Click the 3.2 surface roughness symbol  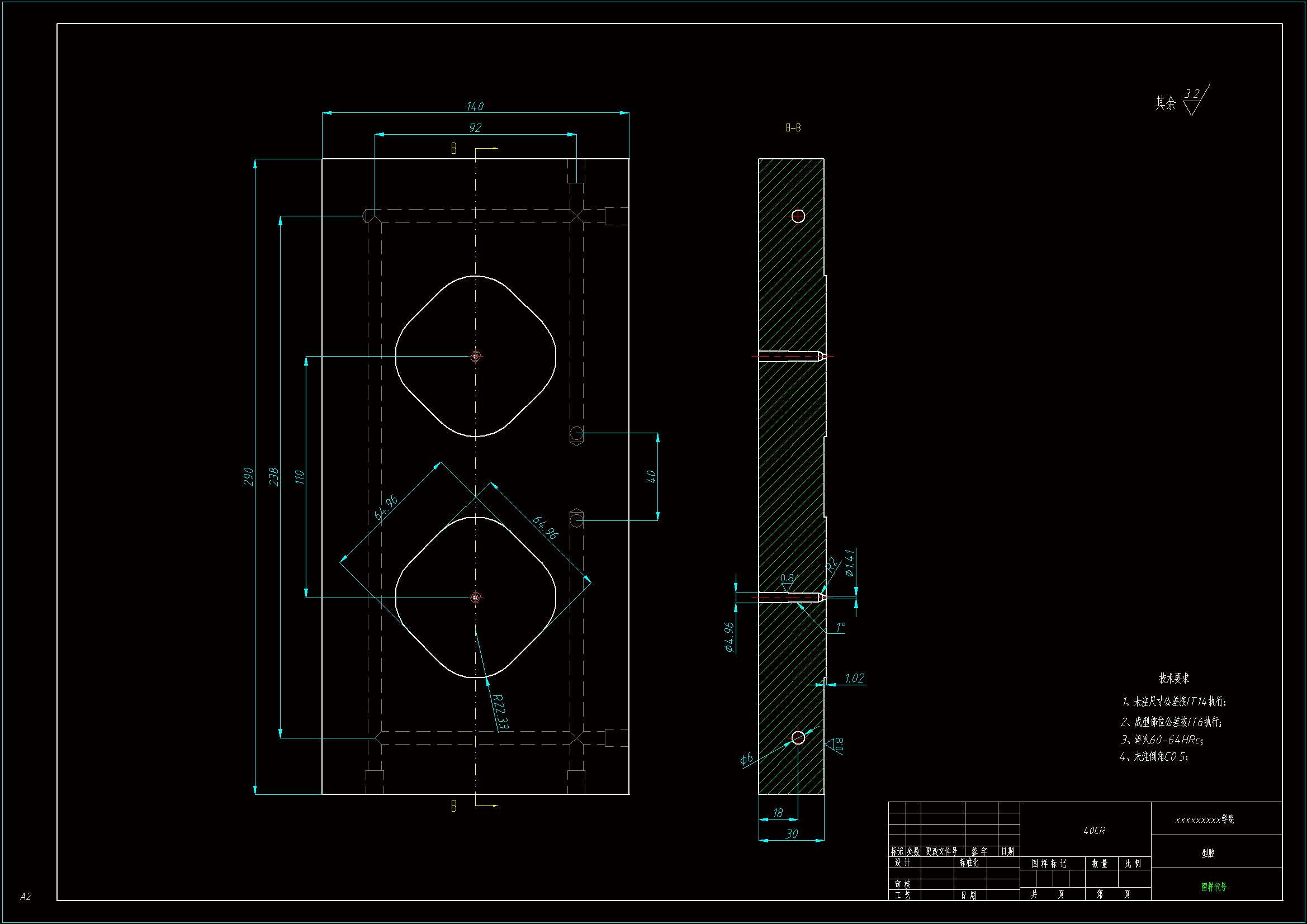(x=1192, y=96)
